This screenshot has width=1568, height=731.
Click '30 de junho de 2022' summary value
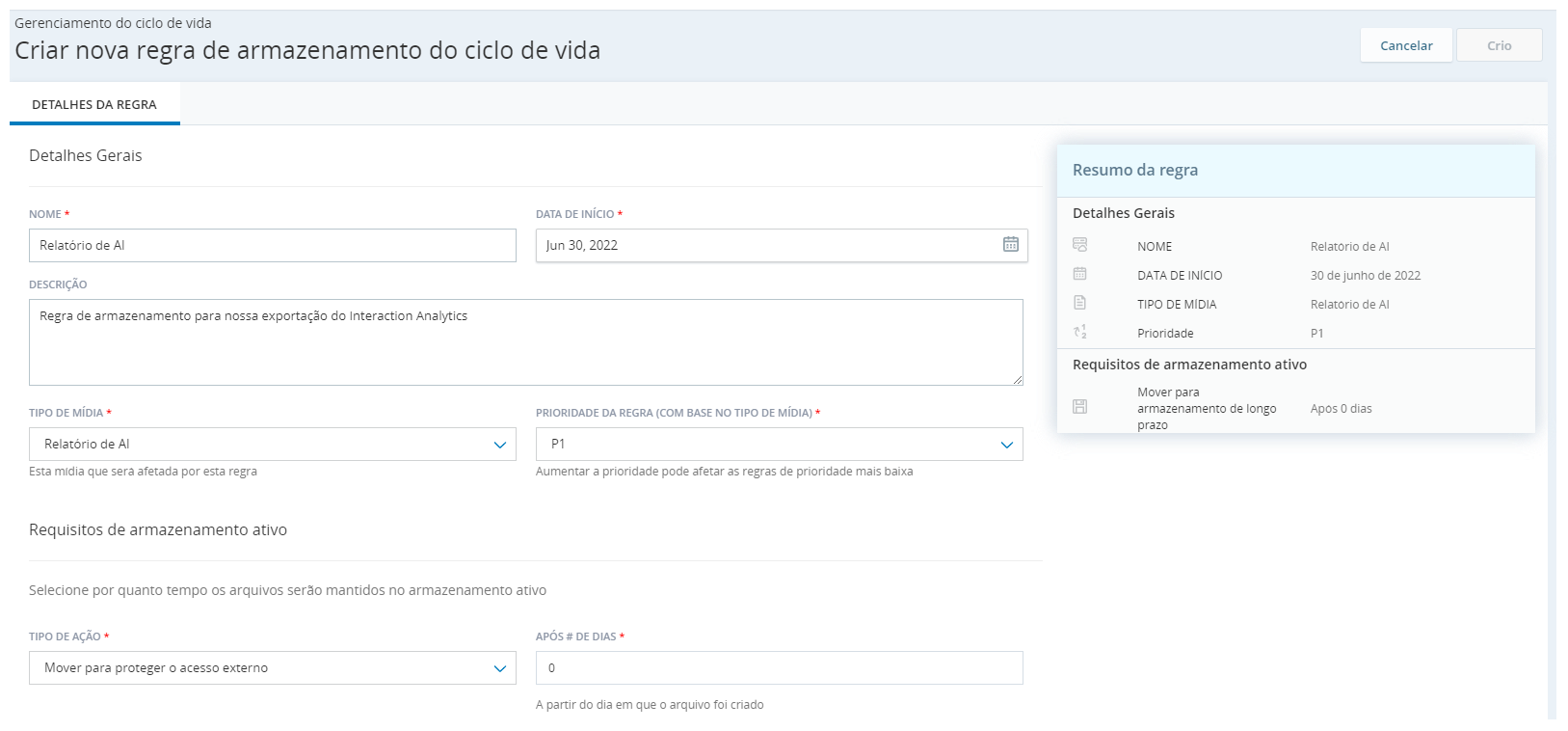(x=1366, y=275)
